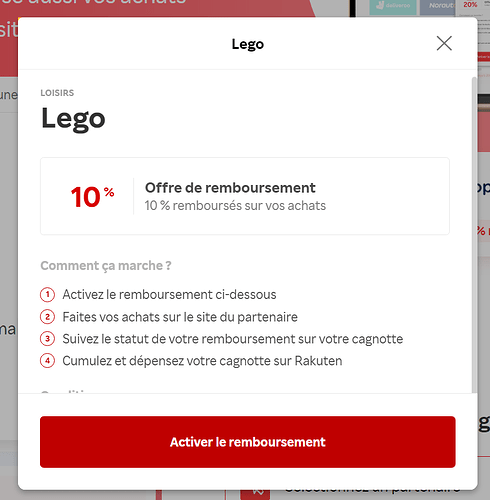Click the step 1 circled number icon
Image resolution: width=490 pixels, height=500 pixels.
coord(47,295)
